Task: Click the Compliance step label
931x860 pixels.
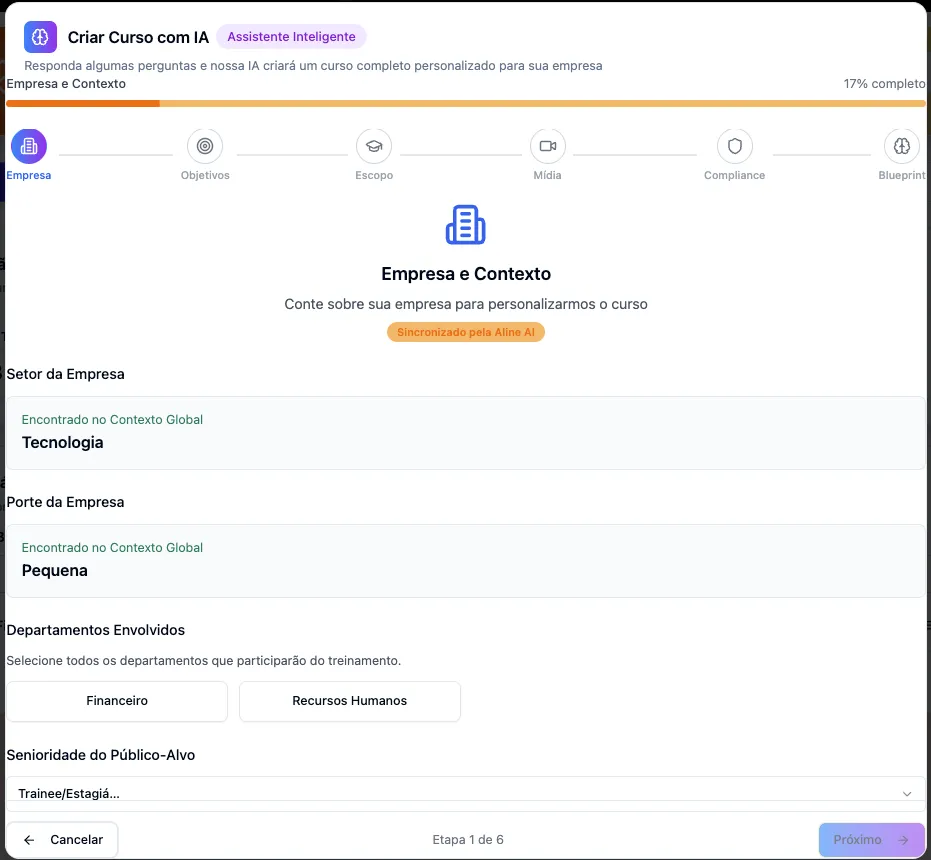Action: [734, 176]
